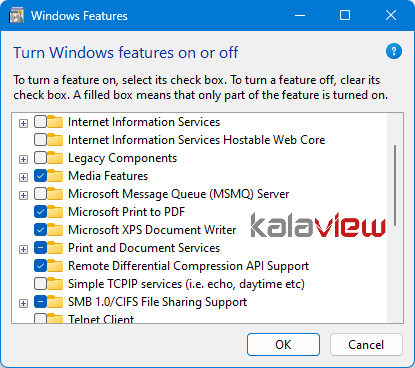Image resolution: width=415 pixels, height=368 pixels.
Task: Expand Print and Document Services tree
Action: pos(23,249)
